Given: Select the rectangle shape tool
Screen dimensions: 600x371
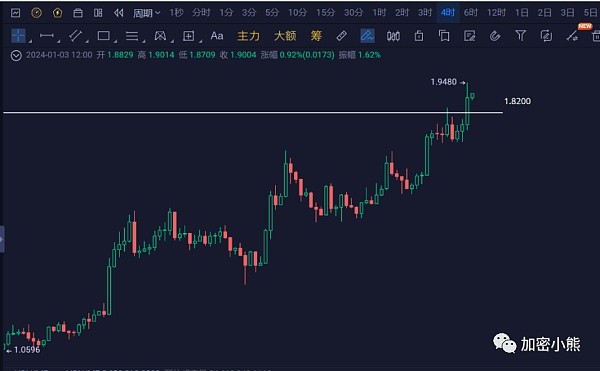Looking at the screenshot, I should tap(103, 36).
